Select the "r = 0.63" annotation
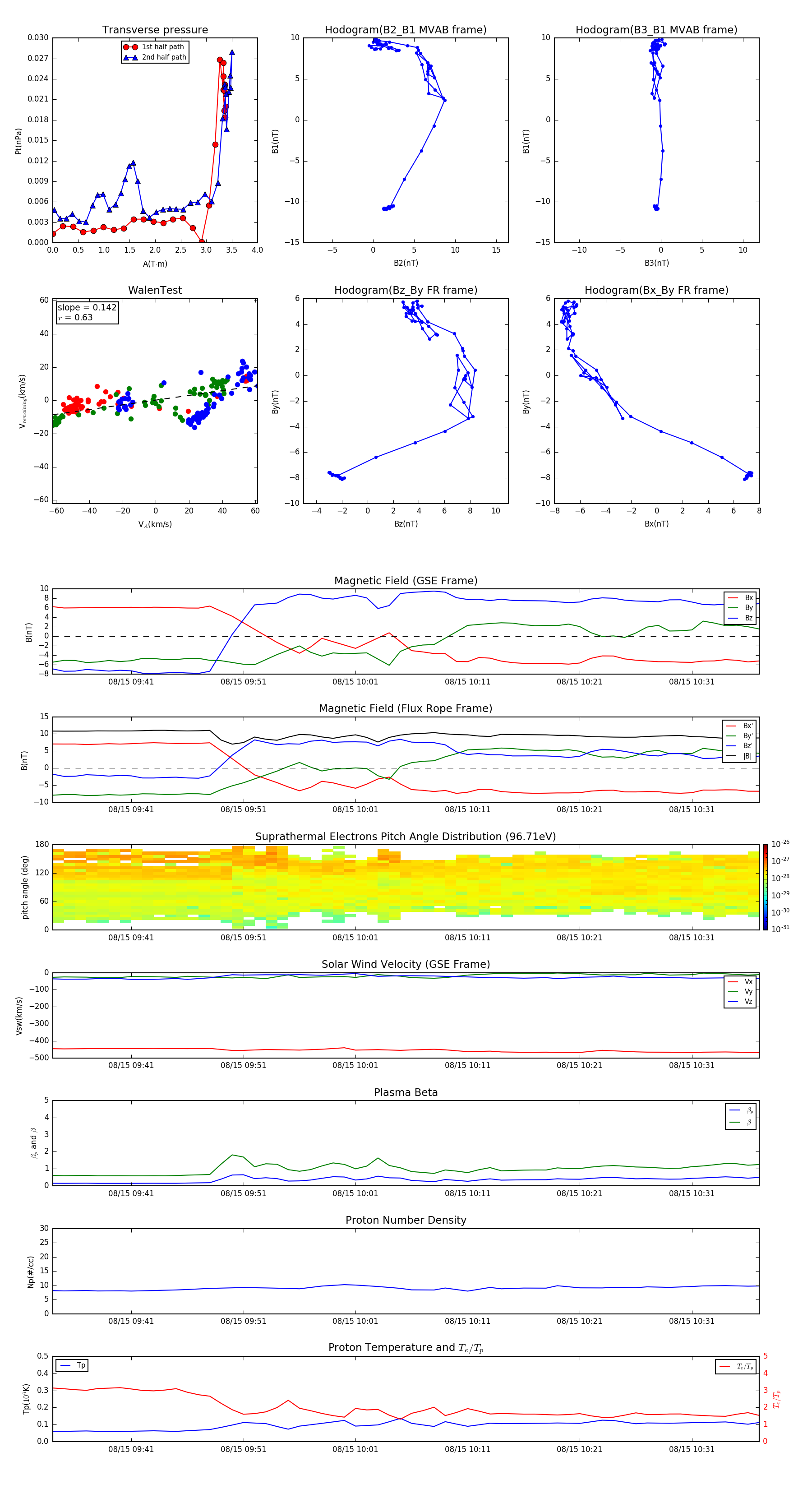 (x=75, y=317)
